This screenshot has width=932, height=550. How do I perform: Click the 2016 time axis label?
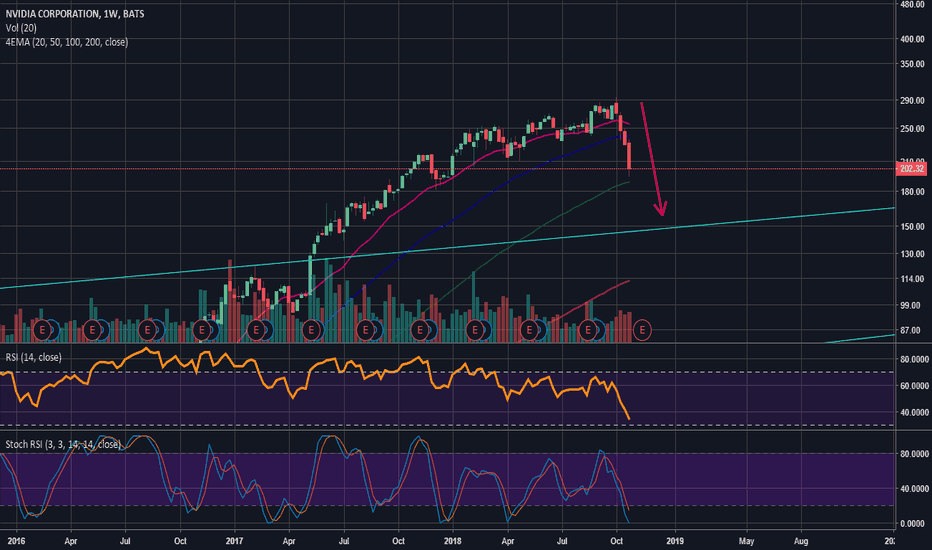16,540
